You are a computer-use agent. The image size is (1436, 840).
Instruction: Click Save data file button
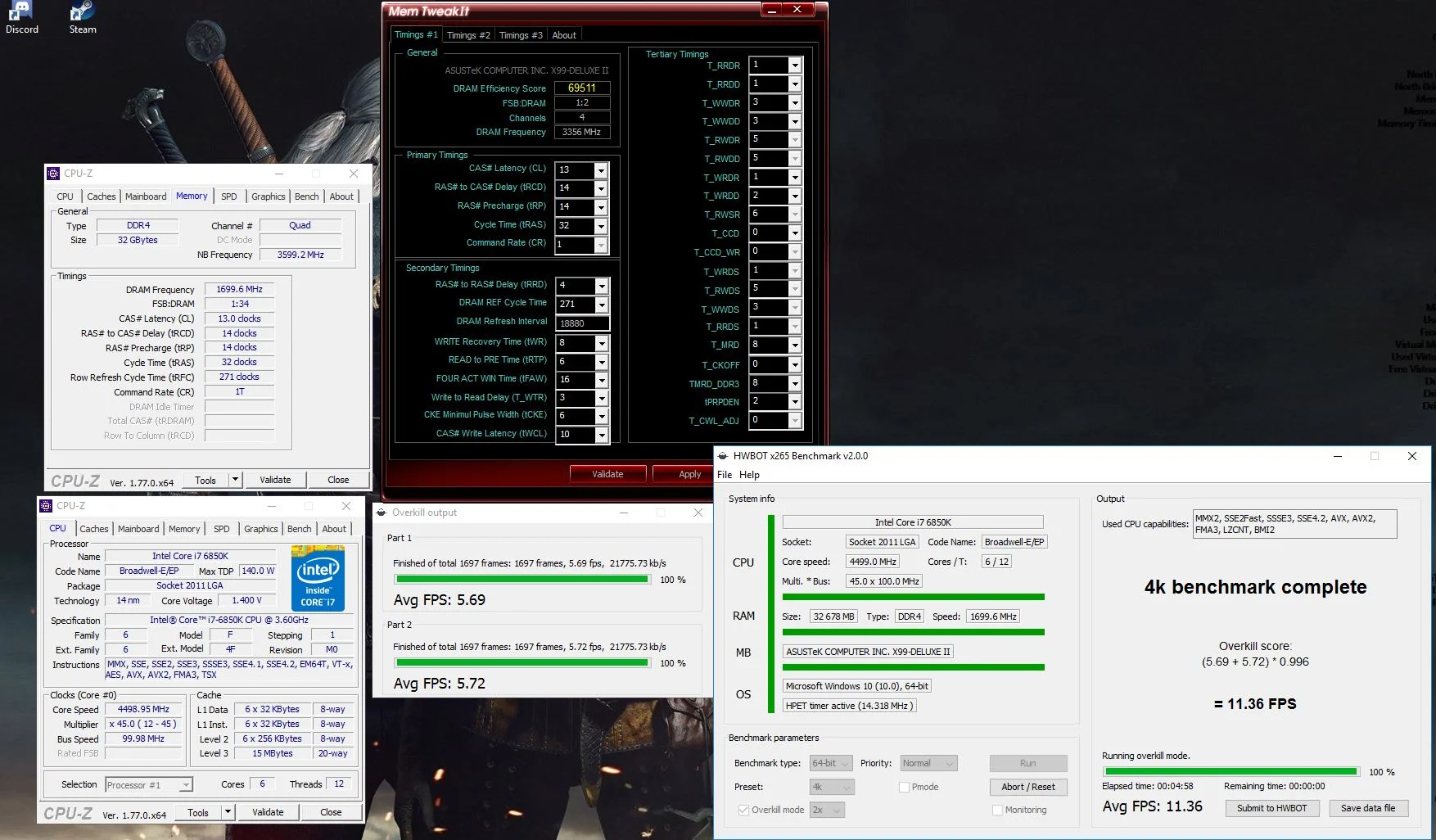click(x=1368, y=808)
